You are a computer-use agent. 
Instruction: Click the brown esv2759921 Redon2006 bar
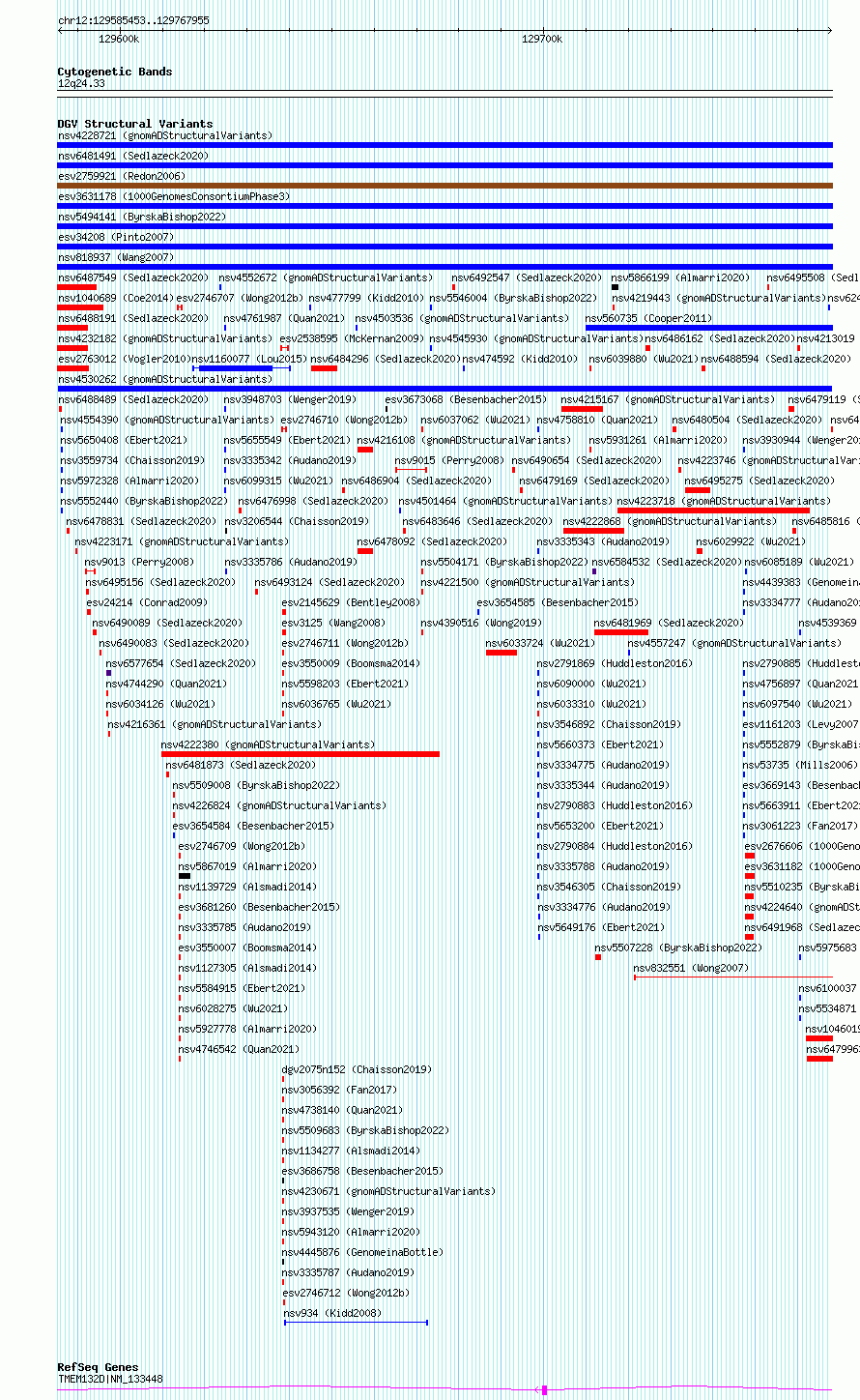coord(444,186)
